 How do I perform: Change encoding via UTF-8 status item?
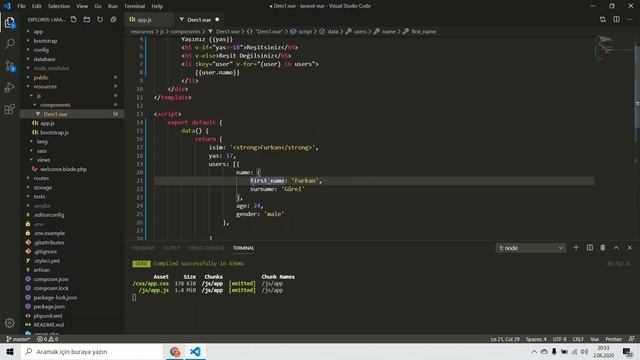pos(559,339)
